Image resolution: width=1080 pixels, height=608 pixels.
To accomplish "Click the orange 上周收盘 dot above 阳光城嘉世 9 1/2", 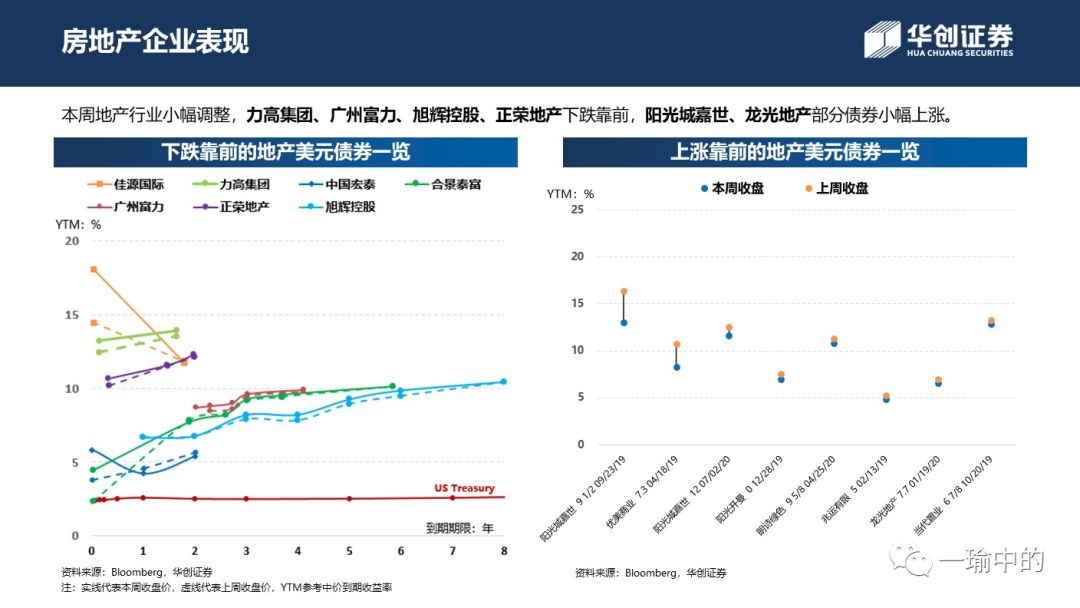I will [x=624, y=291].
